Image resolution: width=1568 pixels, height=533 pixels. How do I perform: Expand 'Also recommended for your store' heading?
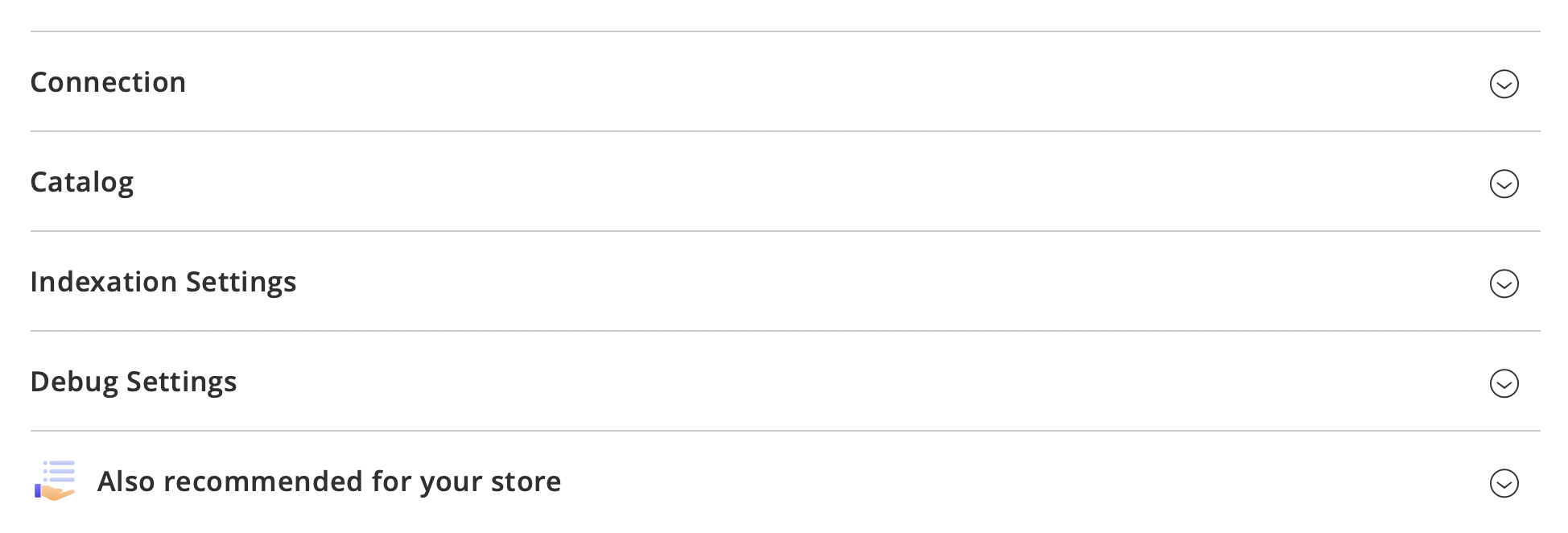(x=329, y=481)
